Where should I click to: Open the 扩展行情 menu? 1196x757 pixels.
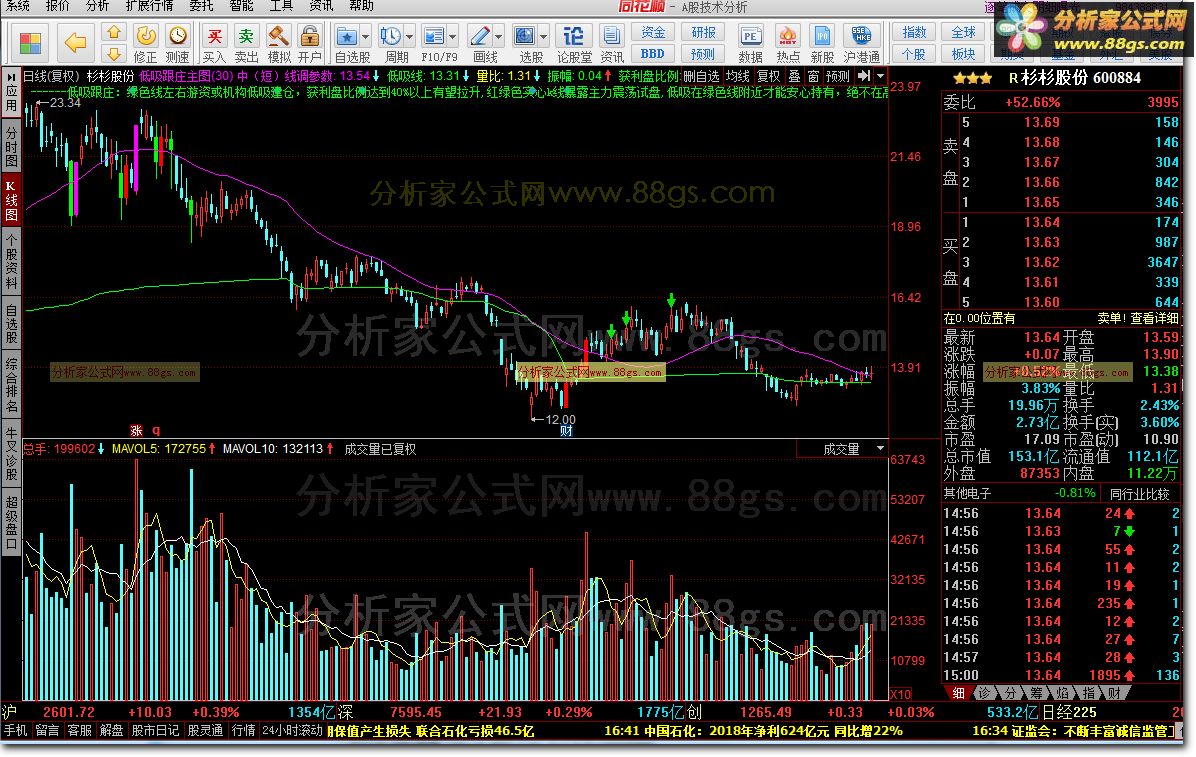pyautogui.click(x=150, y=6)
